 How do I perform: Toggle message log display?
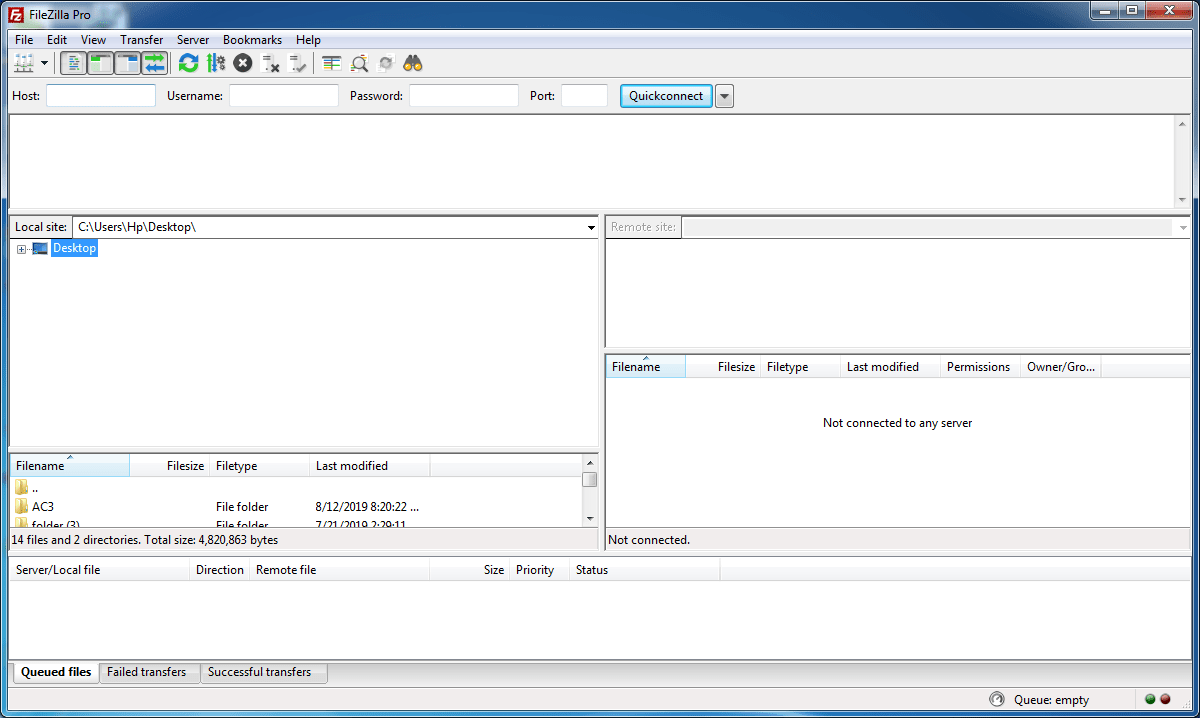74,63
